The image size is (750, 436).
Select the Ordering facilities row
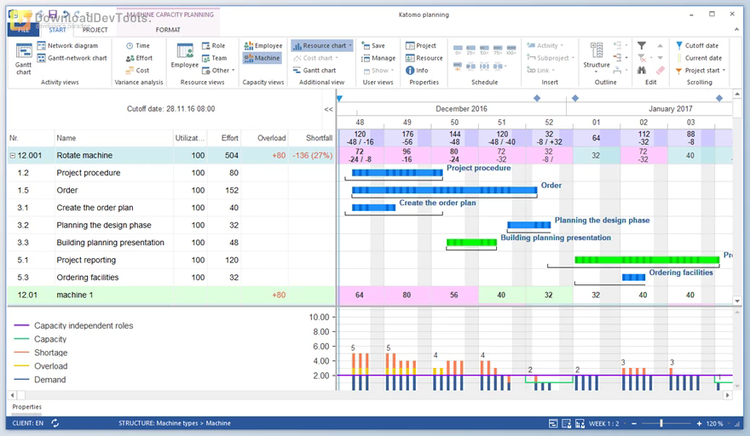point(171,277)
